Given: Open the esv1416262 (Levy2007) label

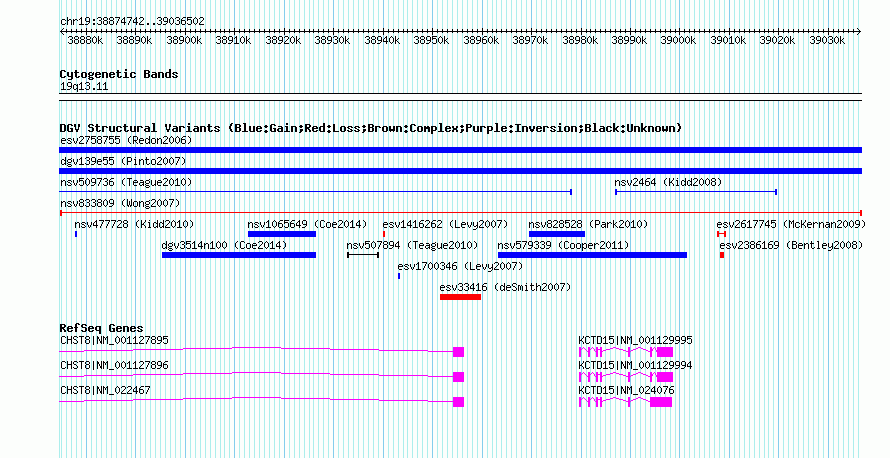Looking at the screenshot, I should (x=446, y=224).
